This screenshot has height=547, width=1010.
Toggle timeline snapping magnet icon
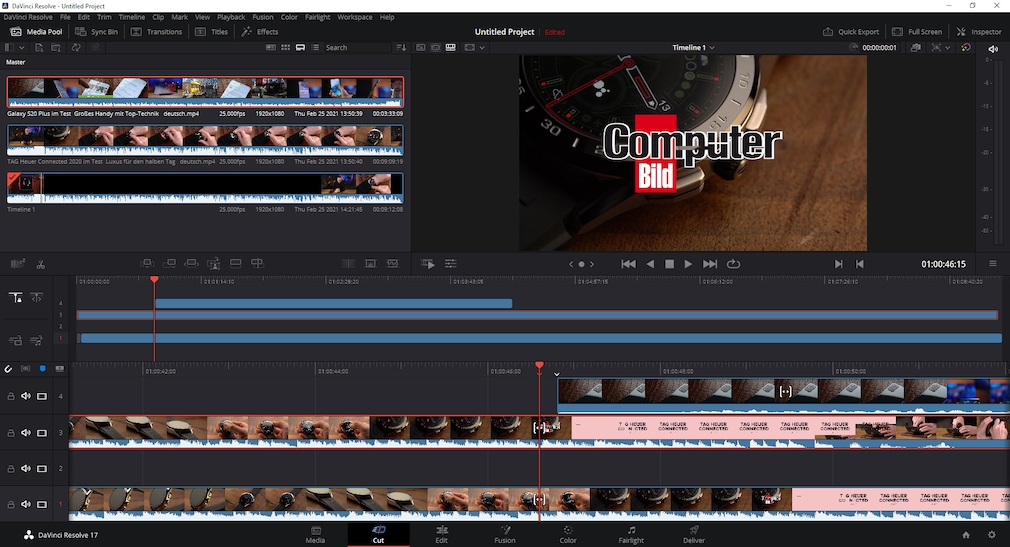click(x=9, y=369)
